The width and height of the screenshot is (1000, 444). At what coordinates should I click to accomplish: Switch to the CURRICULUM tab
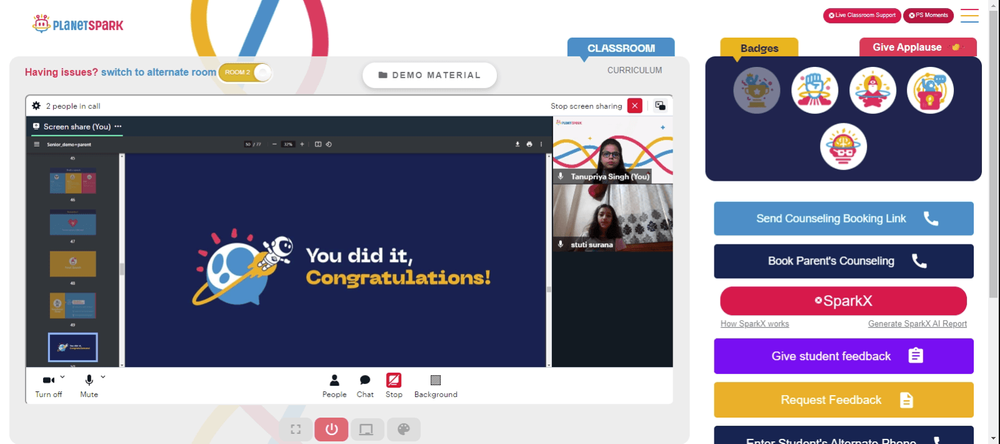pyautogui.click(x=634, y=70)
